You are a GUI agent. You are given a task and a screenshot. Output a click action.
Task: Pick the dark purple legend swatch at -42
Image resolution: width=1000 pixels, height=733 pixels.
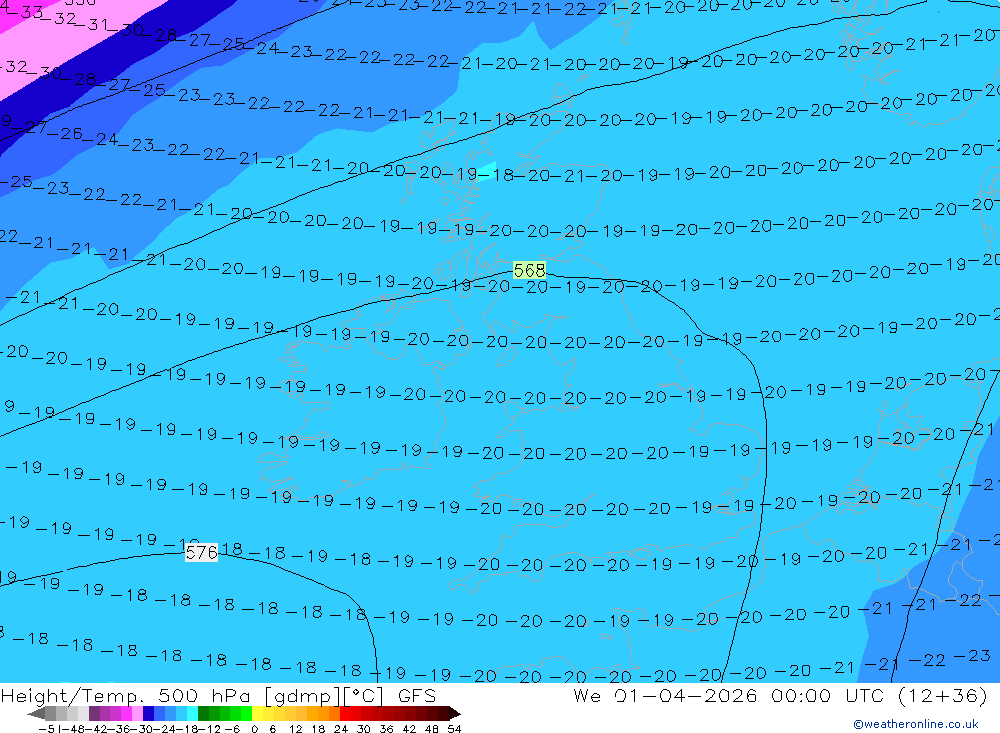pos(94,713)
